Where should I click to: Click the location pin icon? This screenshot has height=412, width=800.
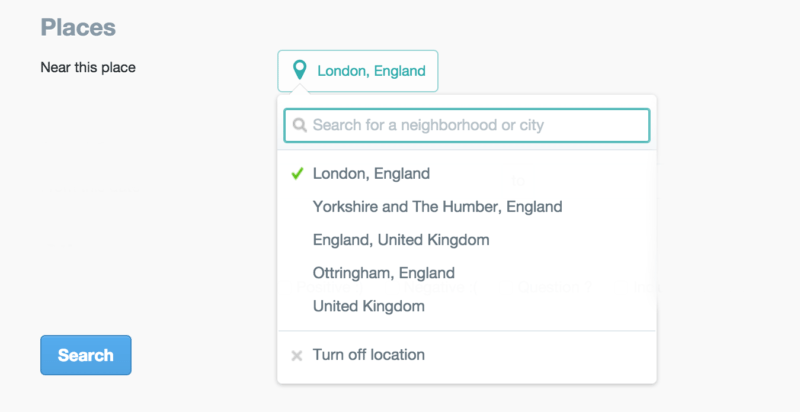299,70
